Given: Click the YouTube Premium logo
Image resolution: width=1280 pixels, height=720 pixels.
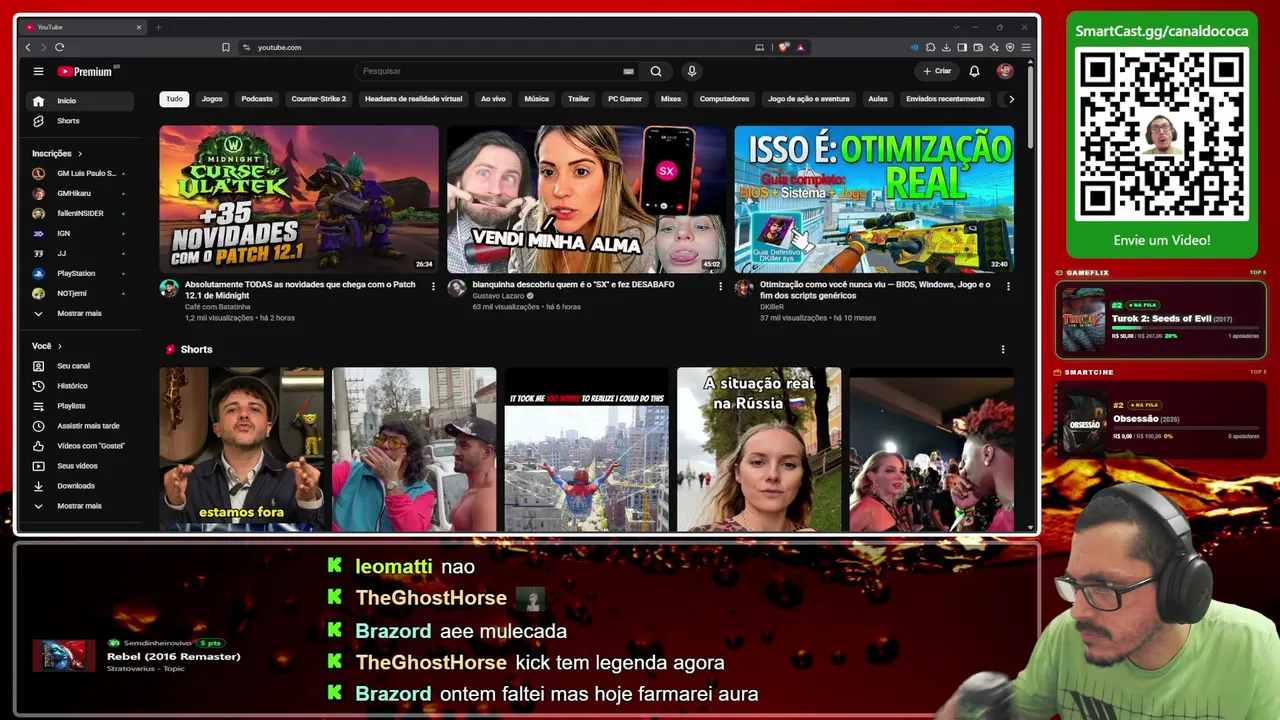Looking at the screenshot, I should click(x=88, y=71).
